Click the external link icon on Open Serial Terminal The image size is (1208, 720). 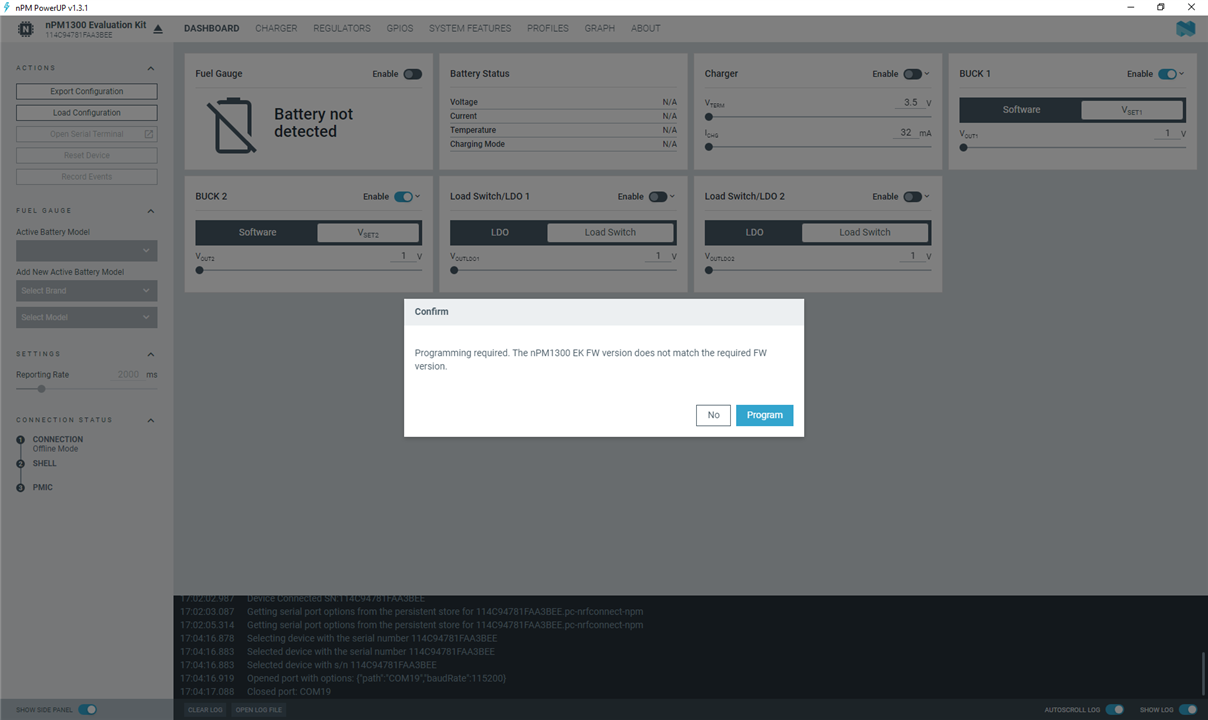(x=149, y=134)
